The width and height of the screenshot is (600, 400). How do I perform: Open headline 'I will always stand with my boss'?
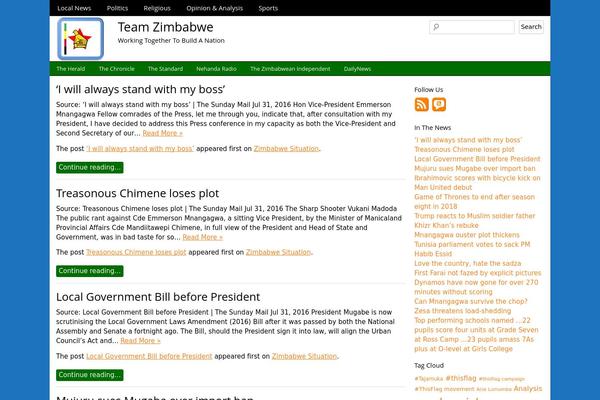click(140, 89)
